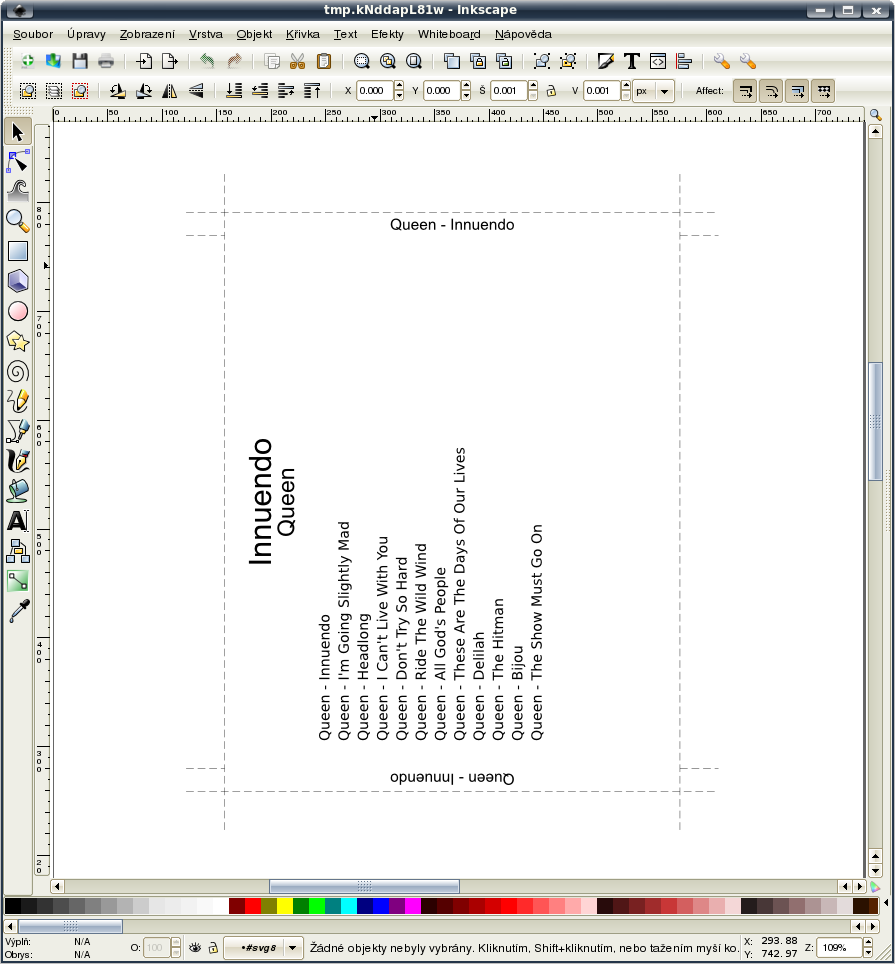Undo the last action

pos(208,61)
